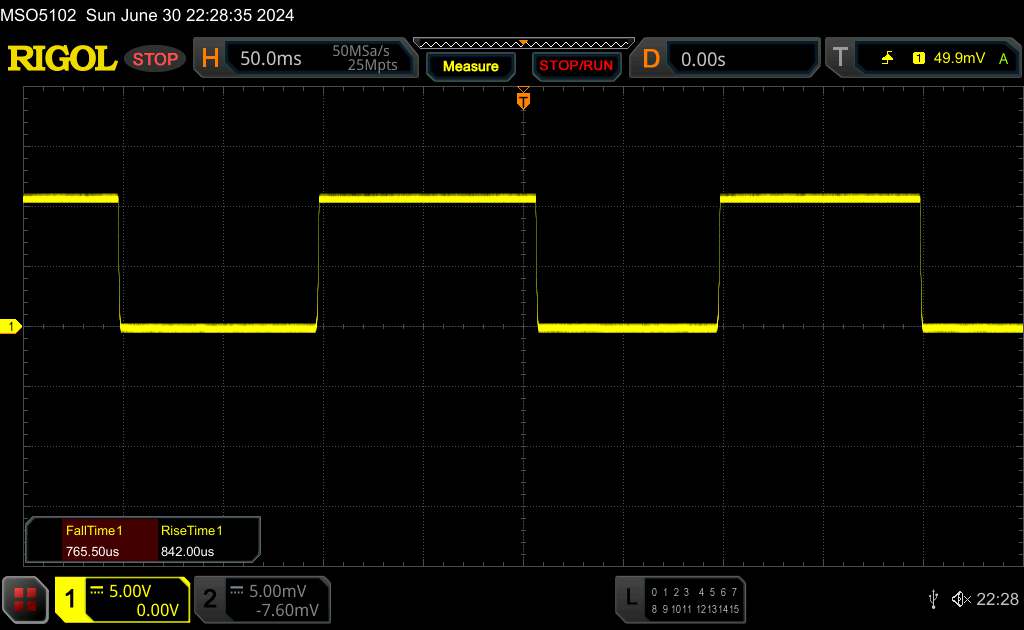Open the L logic analyzer icon
This screenshot has width=1024, height=630.
pos(630,598)
